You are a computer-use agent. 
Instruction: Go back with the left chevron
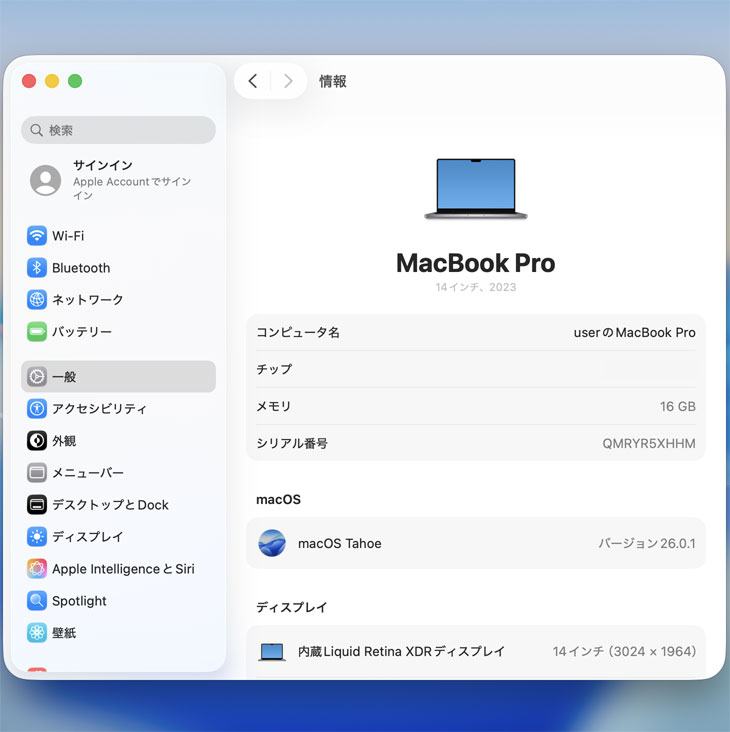[x=253, y=81]
